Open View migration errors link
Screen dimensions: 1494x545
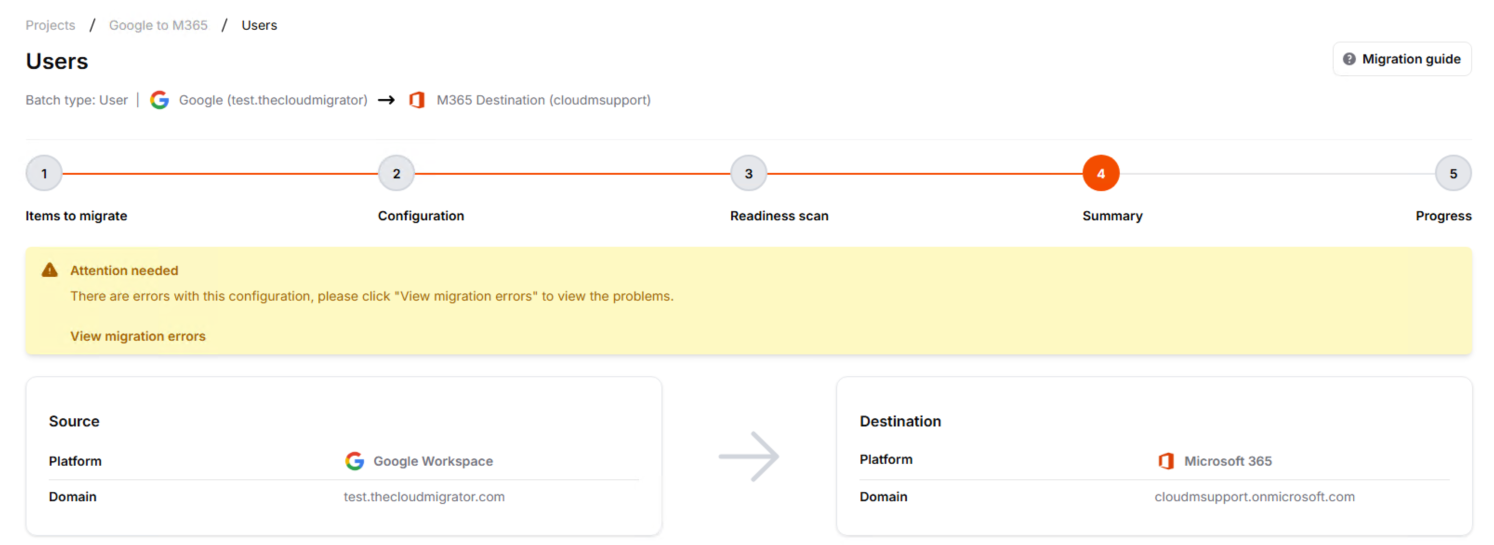tap(138, 336)
